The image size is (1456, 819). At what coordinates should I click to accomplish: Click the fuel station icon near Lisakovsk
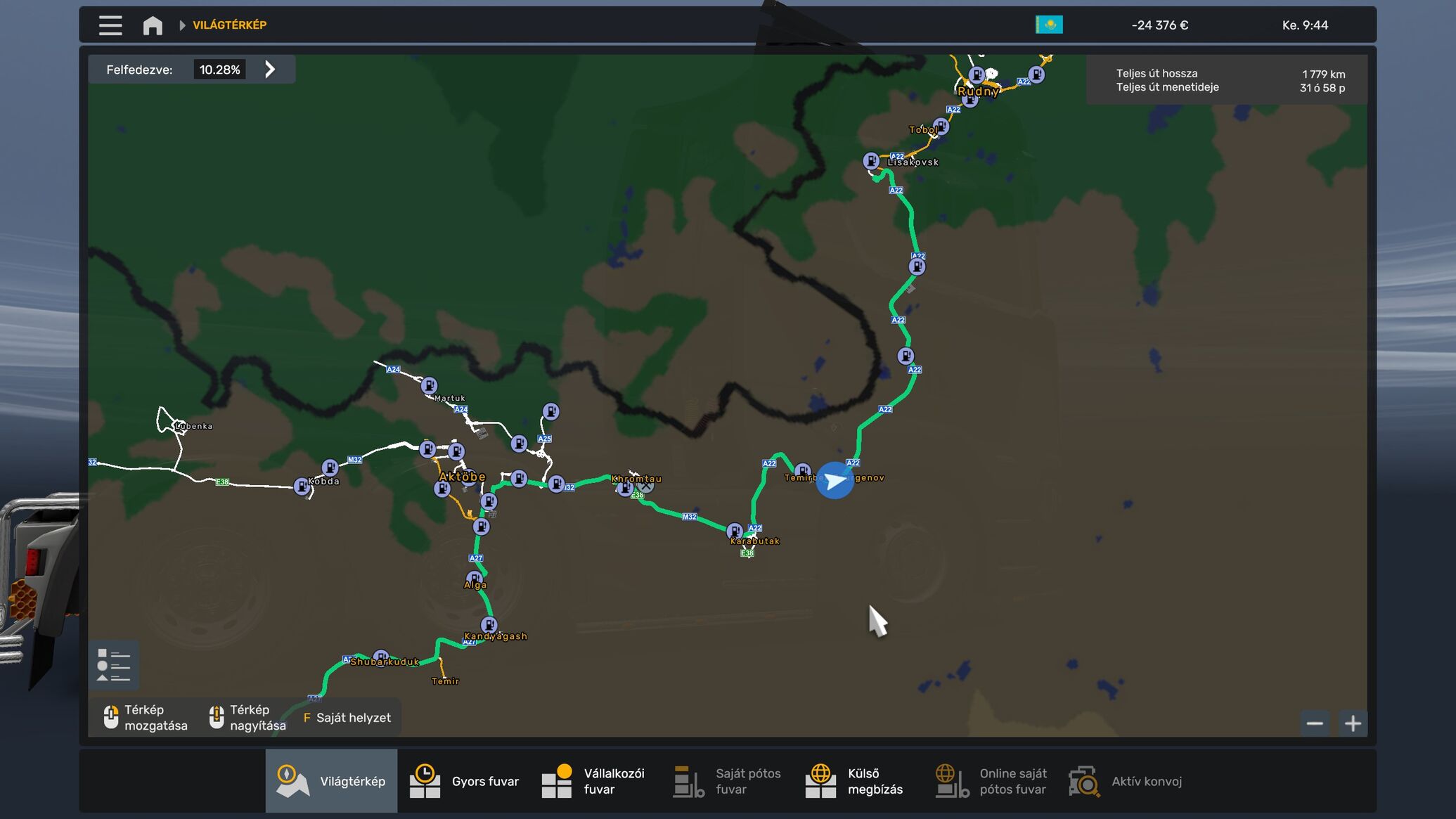[x=871, y=161]
